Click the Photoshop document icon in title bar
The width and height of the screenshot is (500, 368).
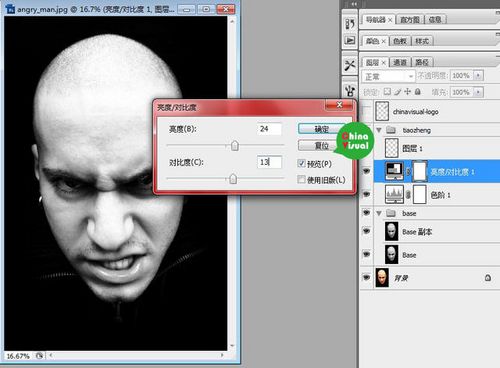pyautogui.click(x=10, y=9)
